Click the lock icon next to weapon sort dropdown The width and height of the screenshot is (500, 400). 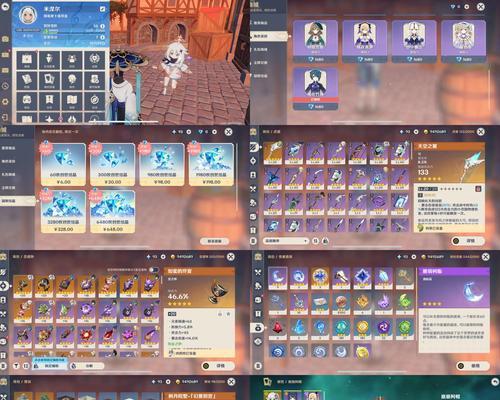pyautogui.click(x=325, y=241)
